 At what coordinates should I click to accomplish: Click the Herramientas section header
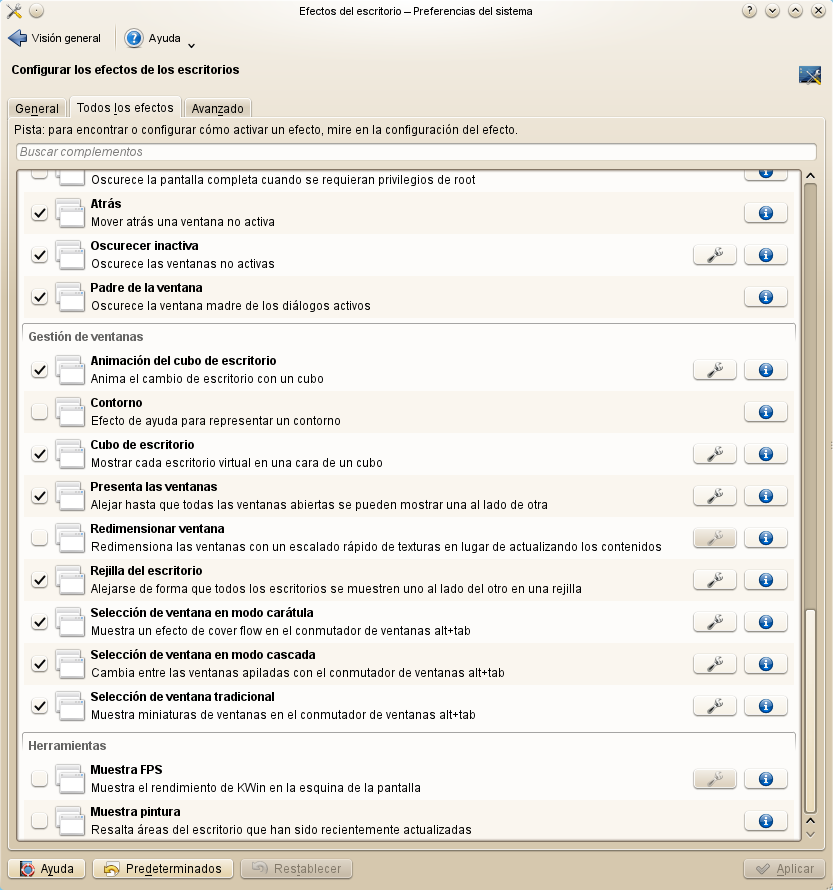click(67, 746)
